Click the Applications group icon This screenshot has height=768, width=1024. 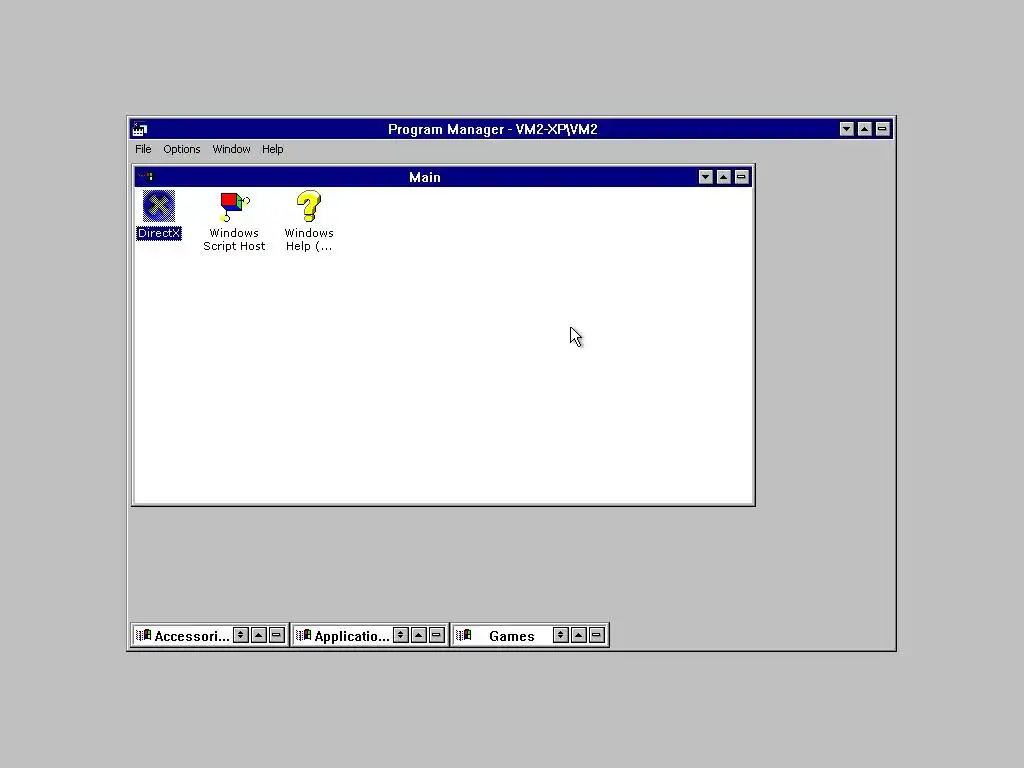coord(304,635)
